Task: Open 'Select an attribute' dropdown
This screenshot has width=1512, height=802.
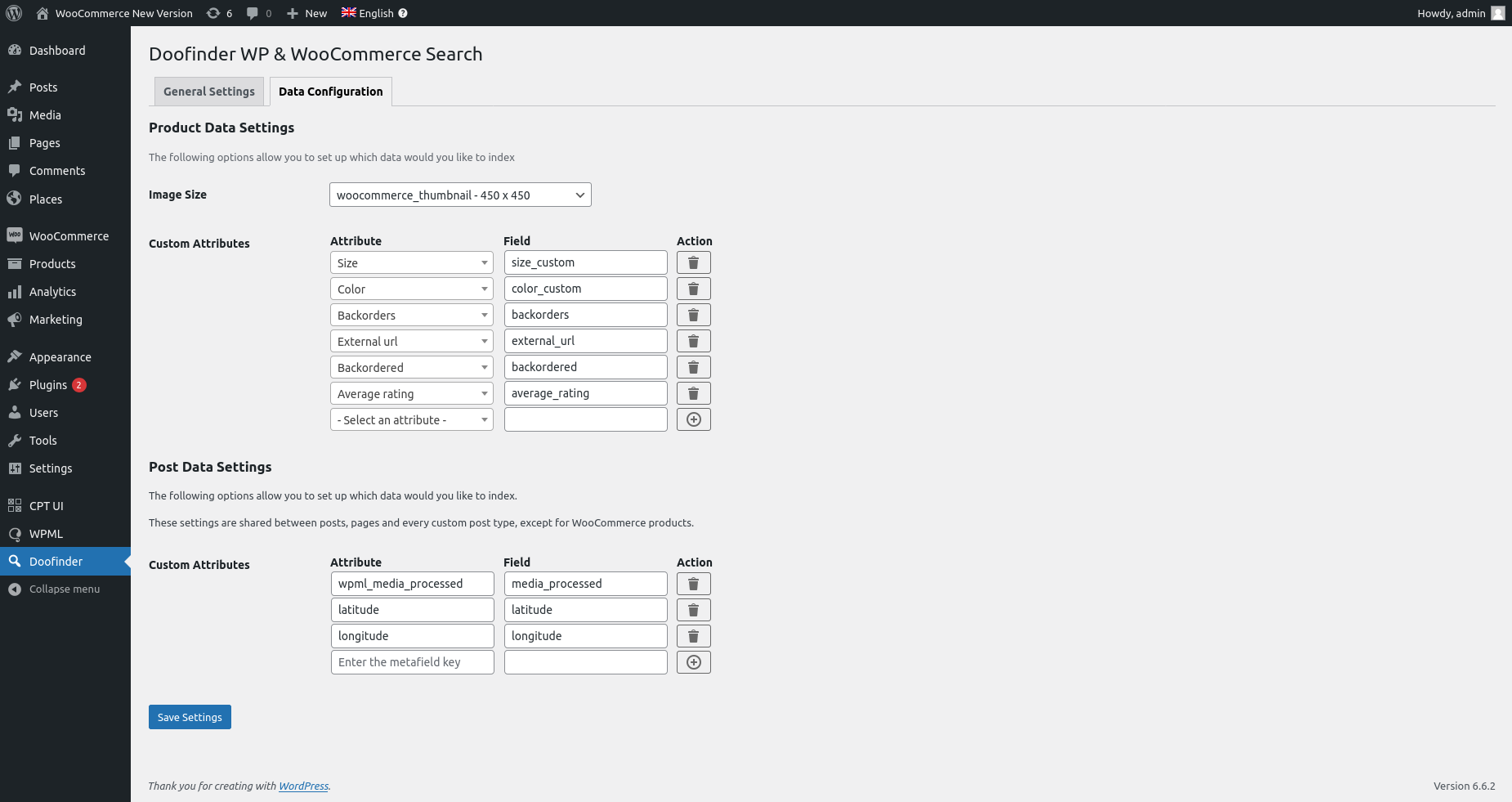Action: click(x=412, y=419)
